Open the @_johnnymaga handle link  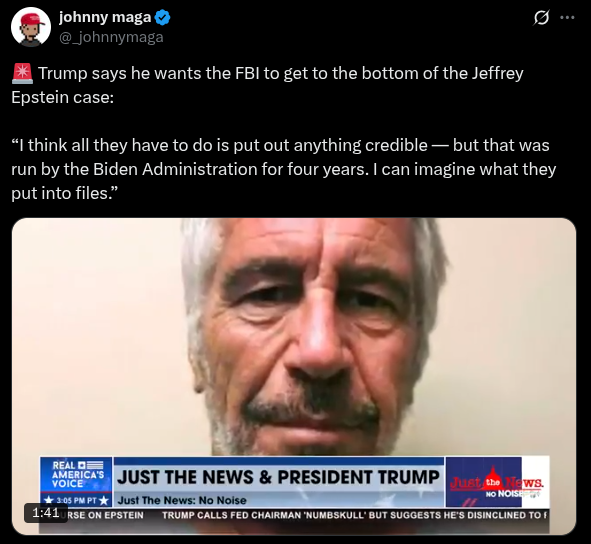coord(111,37)
